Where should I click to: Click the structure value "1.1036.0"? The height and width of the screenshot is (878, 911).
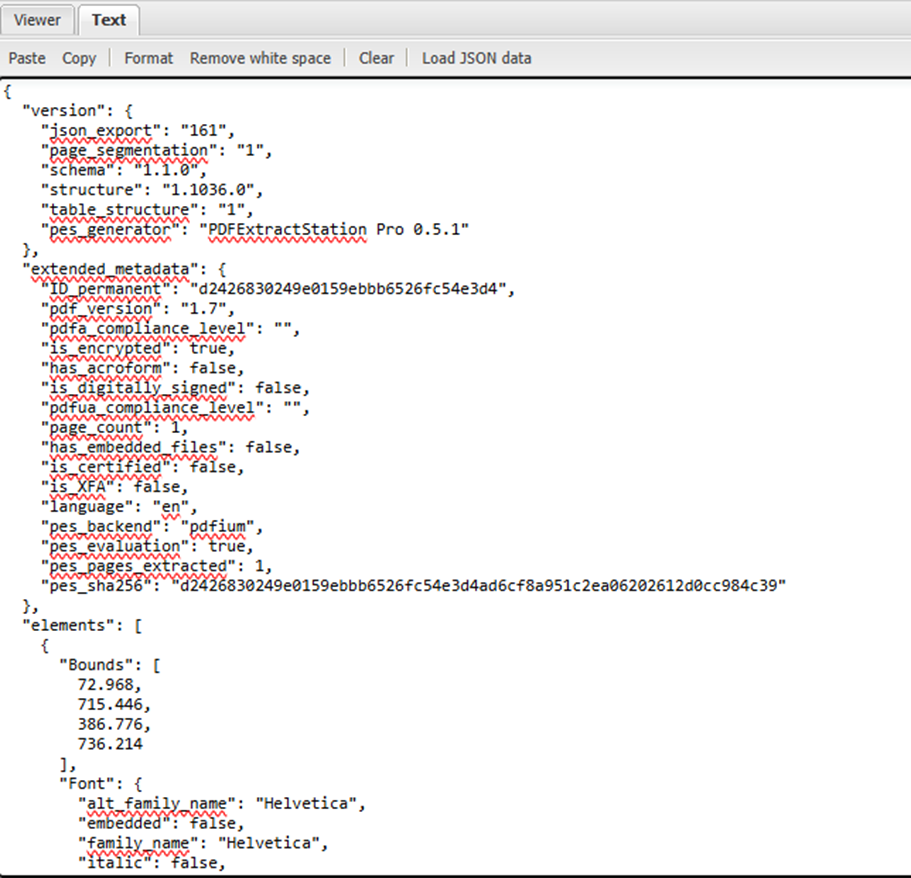[208, 190]
